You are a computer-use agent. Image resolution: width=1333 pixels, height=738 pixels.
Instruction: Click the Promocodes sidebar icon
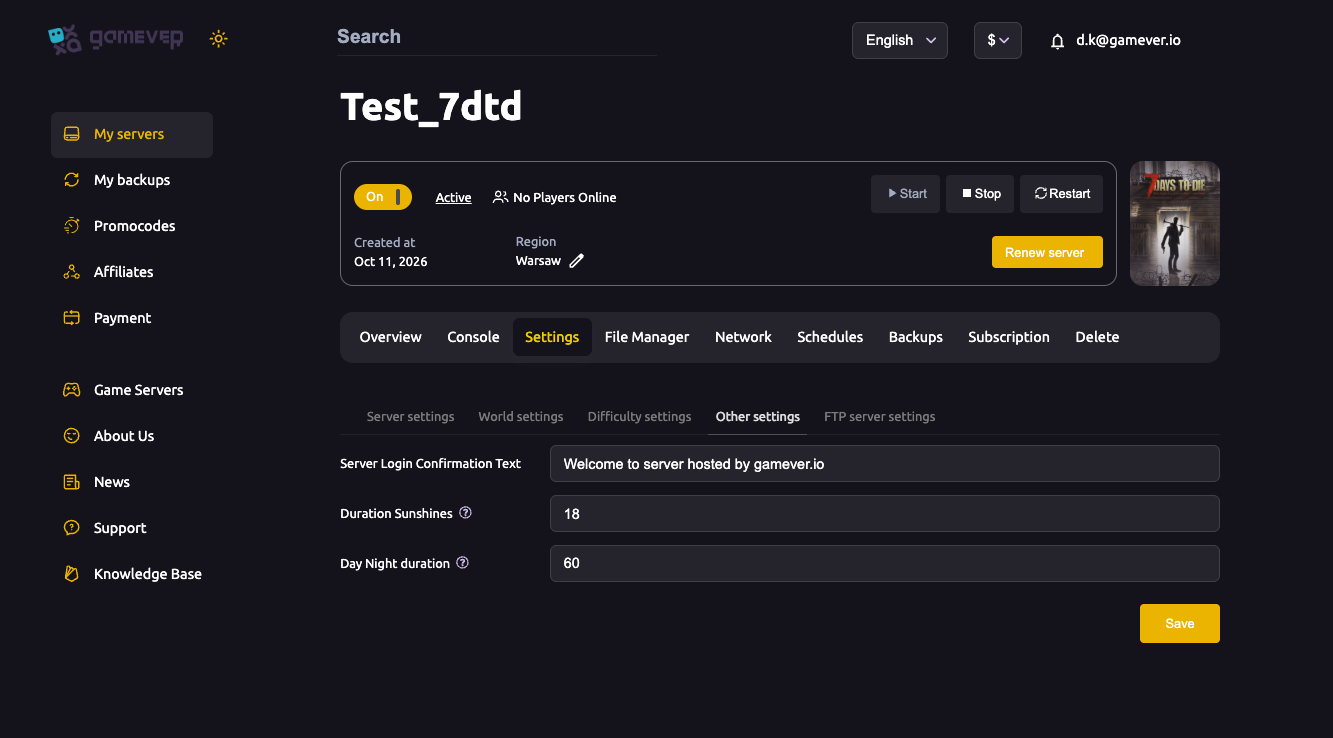click(x=71, y=226)
